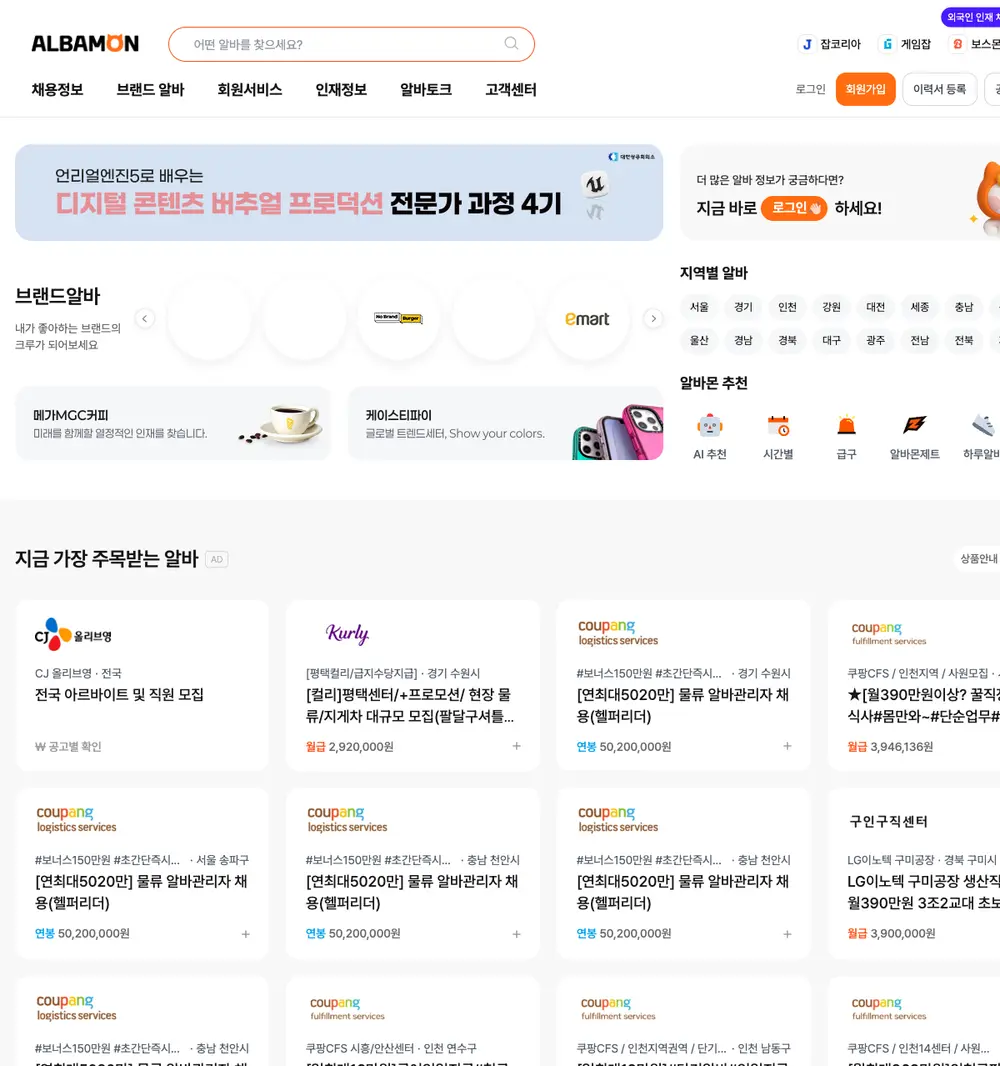Open 인재정보 menu

click(341, 90)
